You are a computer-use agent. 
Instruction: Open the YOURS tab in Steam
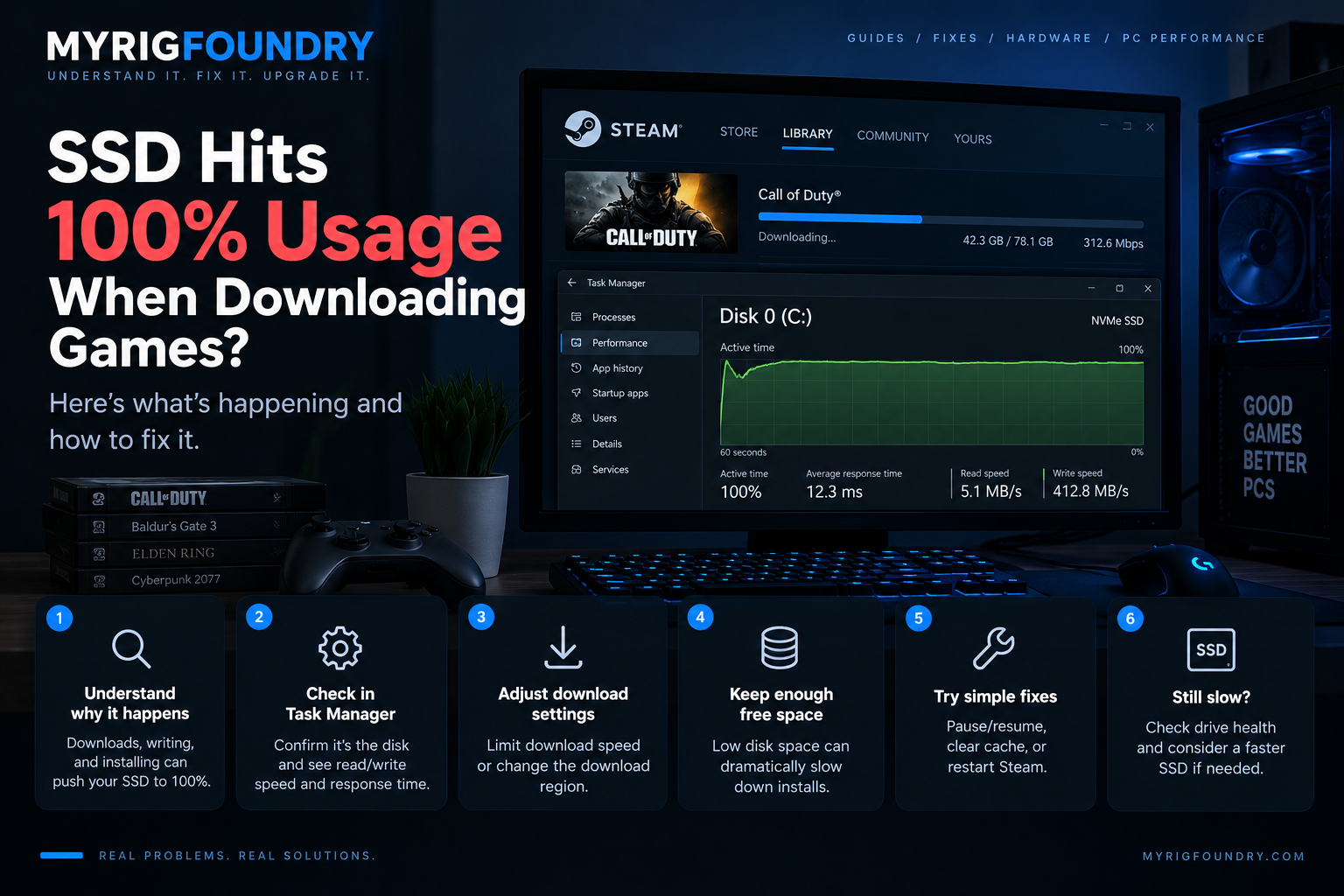(x=973, y=139)
